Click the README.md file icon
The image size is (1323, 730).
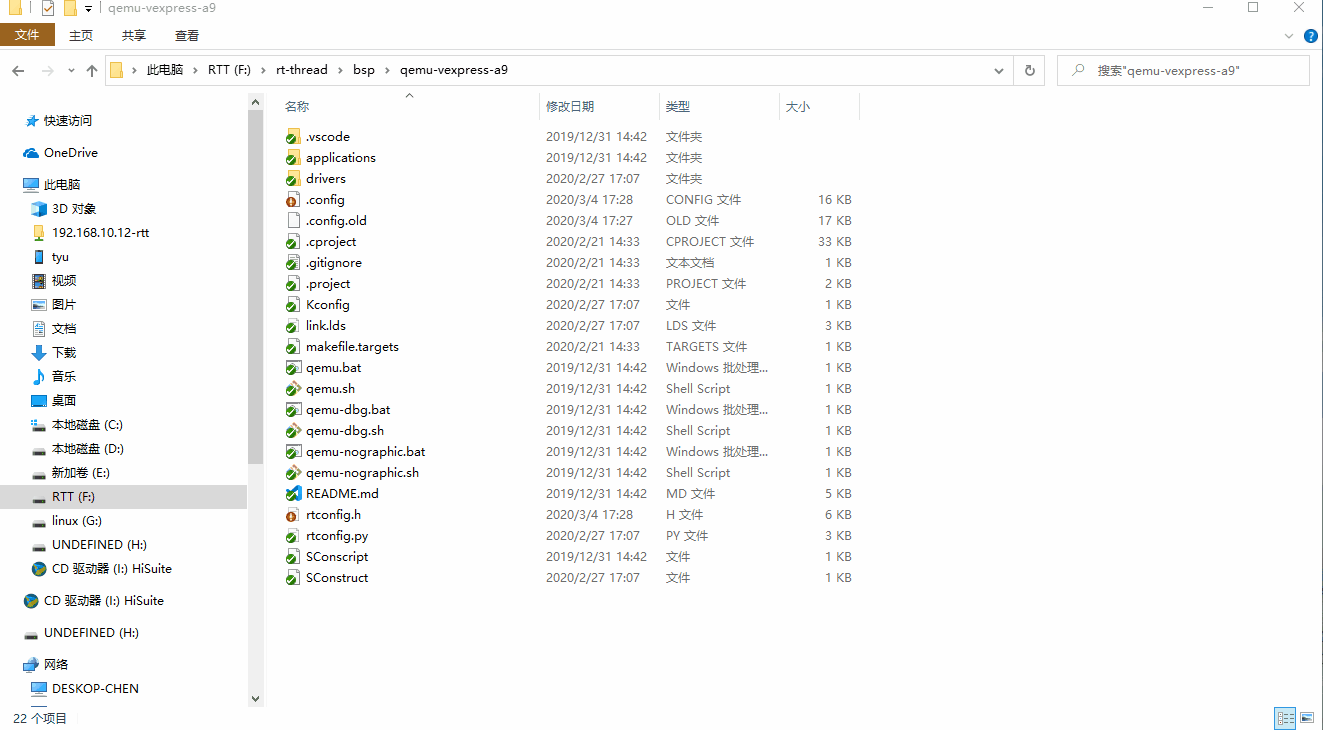click(293, 494)
